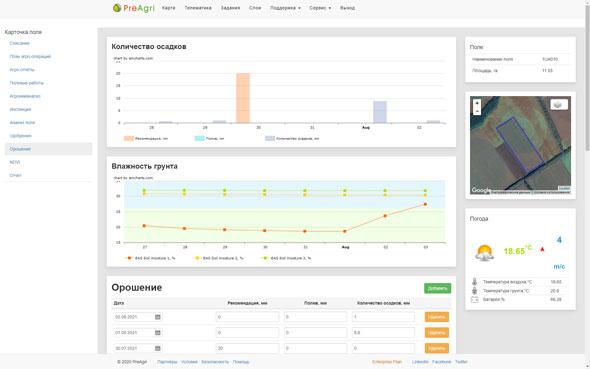Toggle the purple precipitation legend swatch
The width and height of the screenshot is (590, 369).
270,138
